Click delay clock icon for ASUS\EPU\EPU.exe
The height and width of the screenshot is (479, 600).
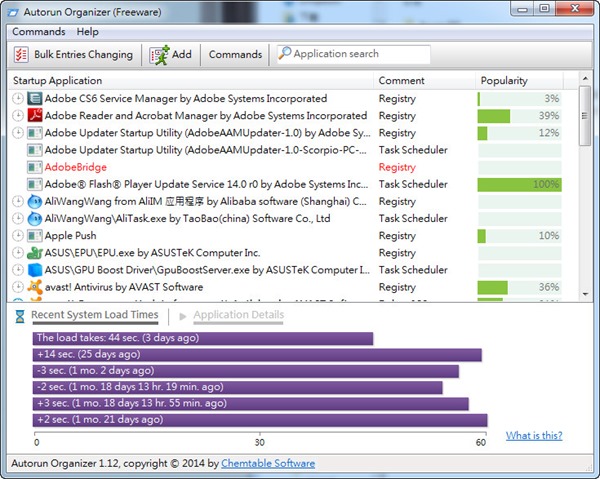tap(18, 253)
